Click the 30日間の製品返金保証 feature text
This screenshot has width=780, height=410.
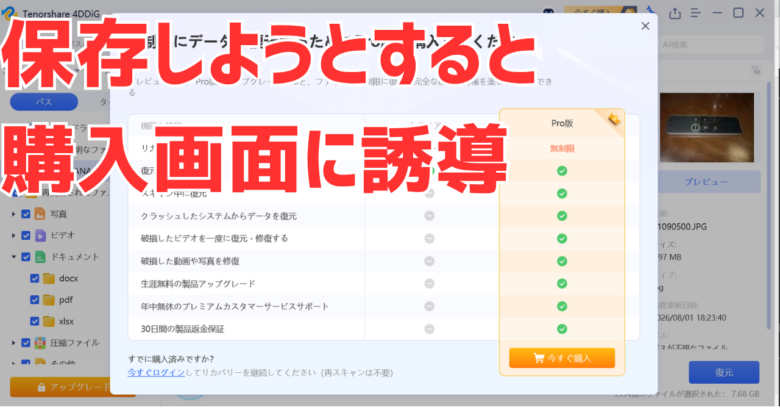(183, 329)
